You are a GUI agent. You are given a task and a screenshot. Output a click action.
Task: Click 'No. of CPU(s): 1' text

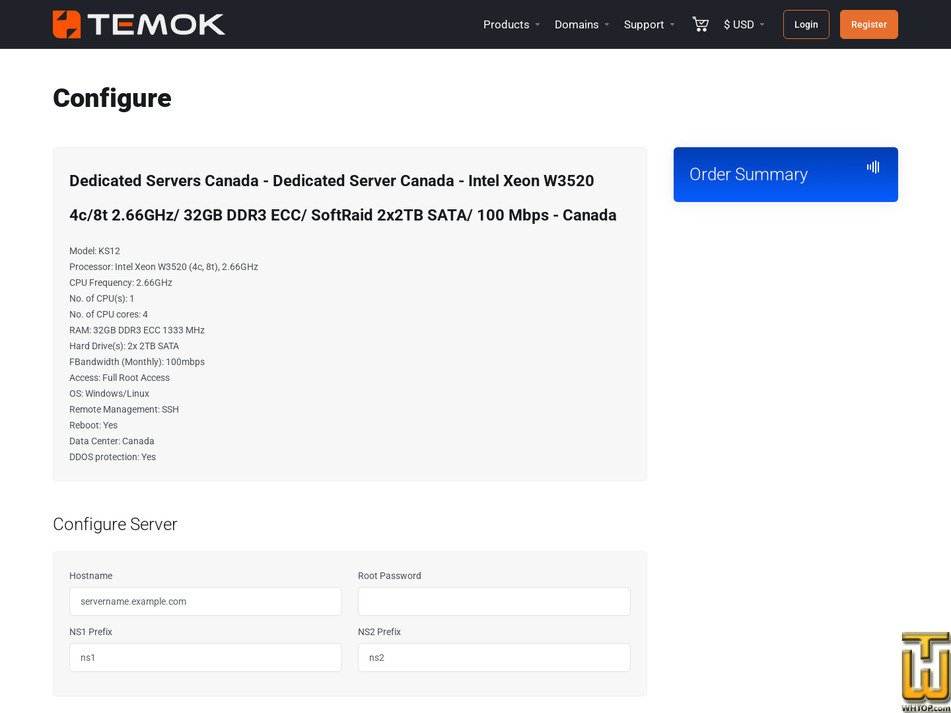click(102, 298)
